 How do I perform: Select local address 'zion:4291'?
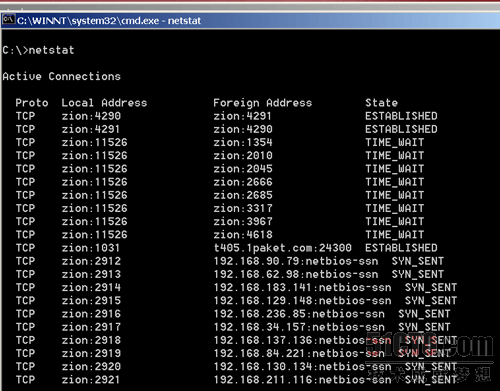coord(90,129)
